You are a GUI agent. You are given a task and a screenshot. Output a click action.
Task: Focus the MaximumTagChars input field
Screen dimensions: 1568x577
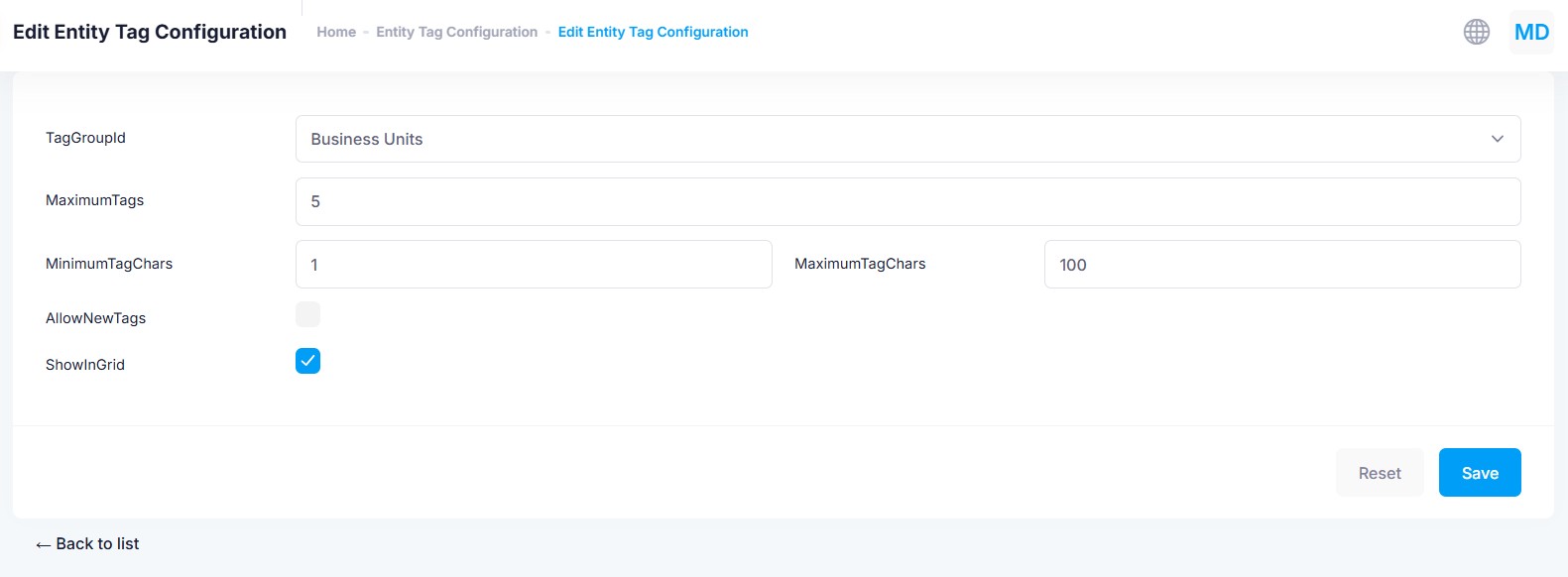(x=1282, y=265)
